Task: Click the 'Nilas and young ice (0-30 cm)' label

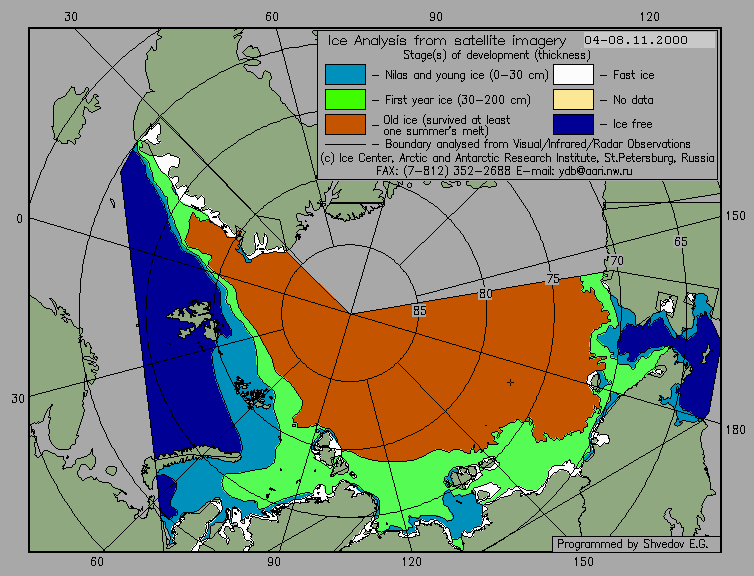Action: [x=466, y=75]
